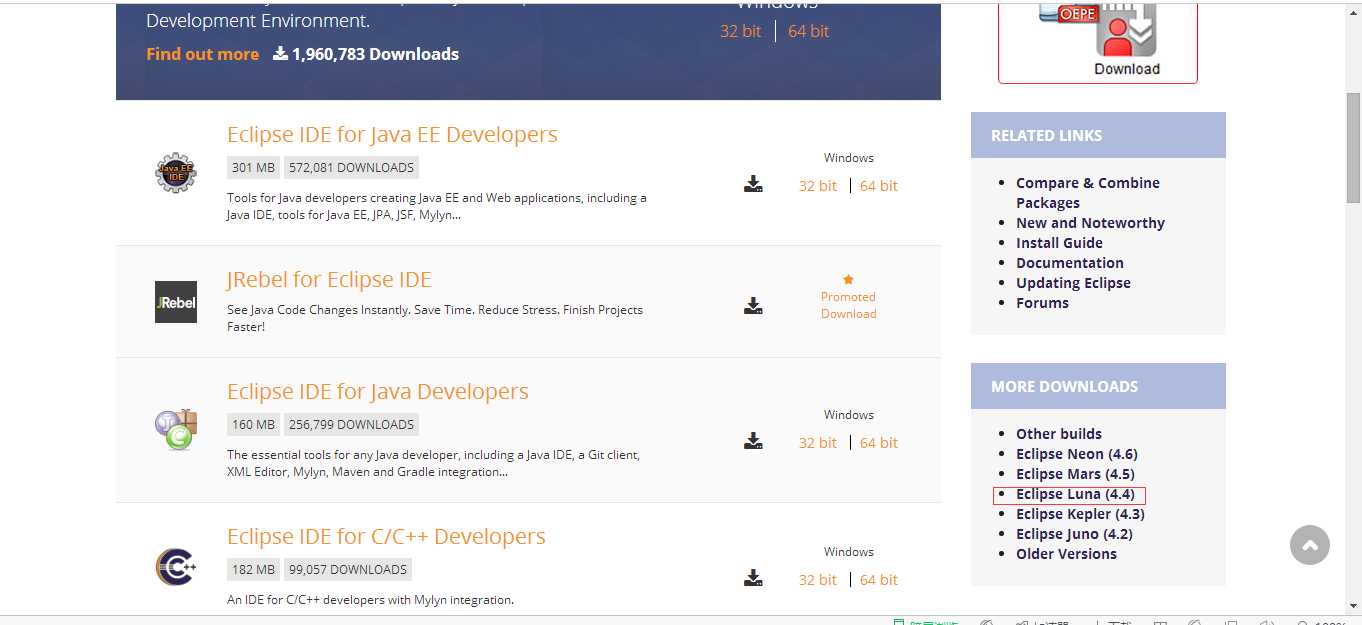Image resolution: width=1362 pixels, height=625 pixels.
Task: Click the Java EE IDE gear logo
Action: [x=176, y=173]
